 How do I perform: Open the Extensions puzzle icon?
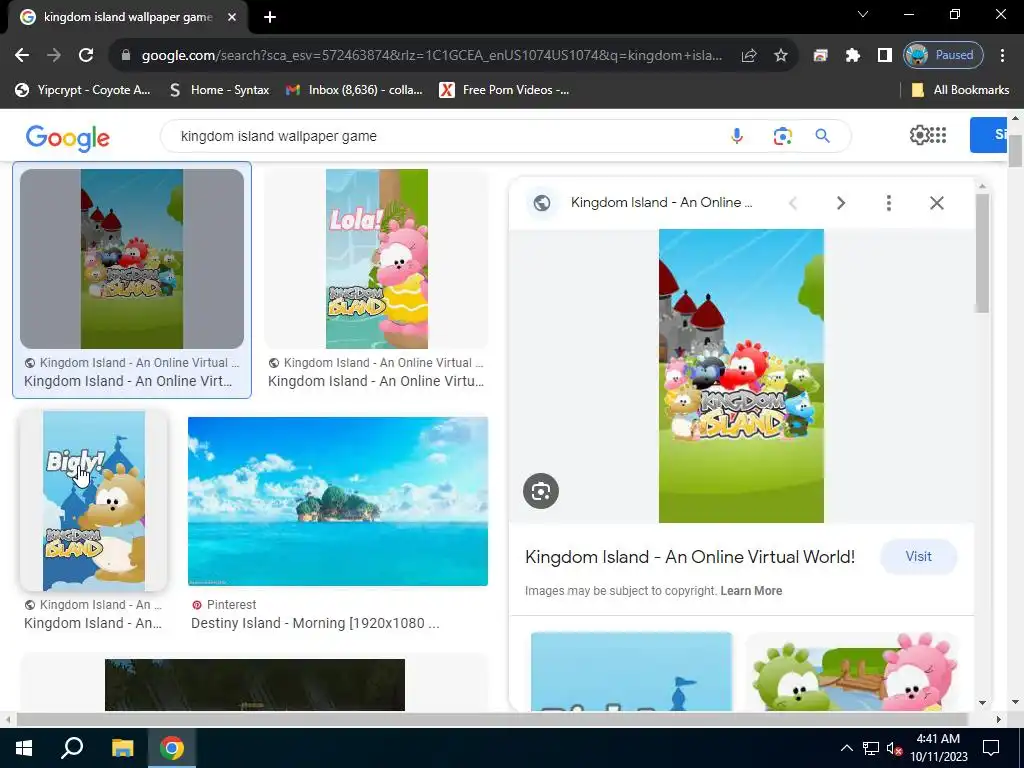tap(852, 56)
